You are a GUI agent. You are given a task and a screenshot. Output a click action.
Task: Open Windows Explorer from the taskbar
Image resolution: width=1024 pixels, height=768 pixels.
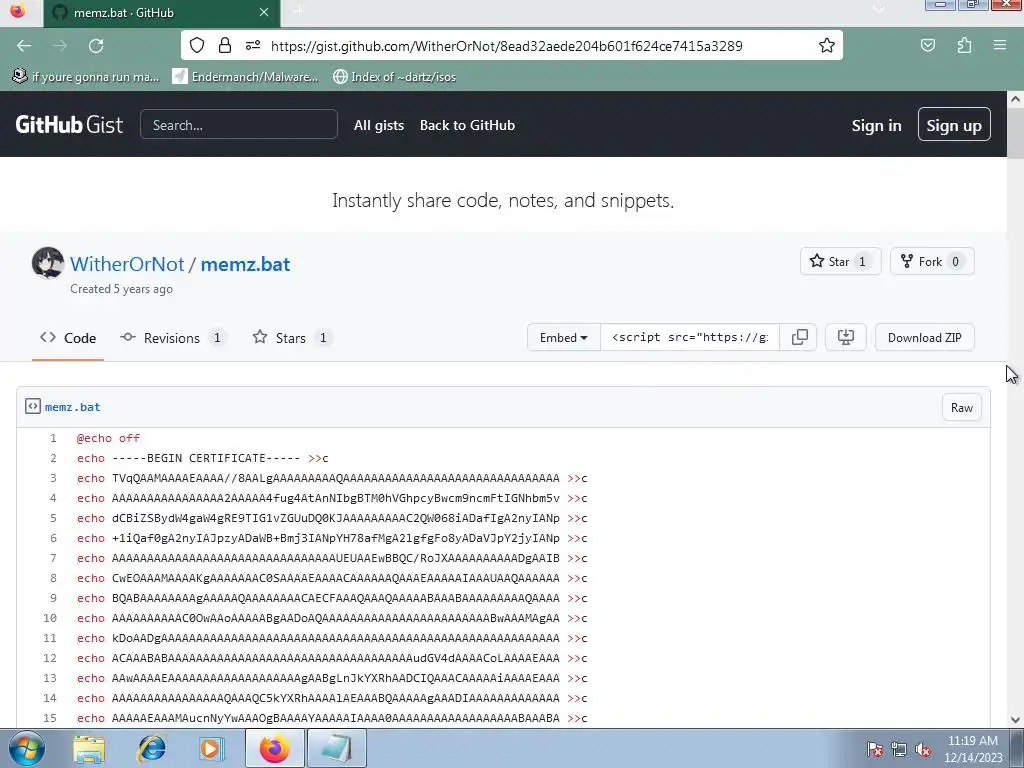[88, 748]
